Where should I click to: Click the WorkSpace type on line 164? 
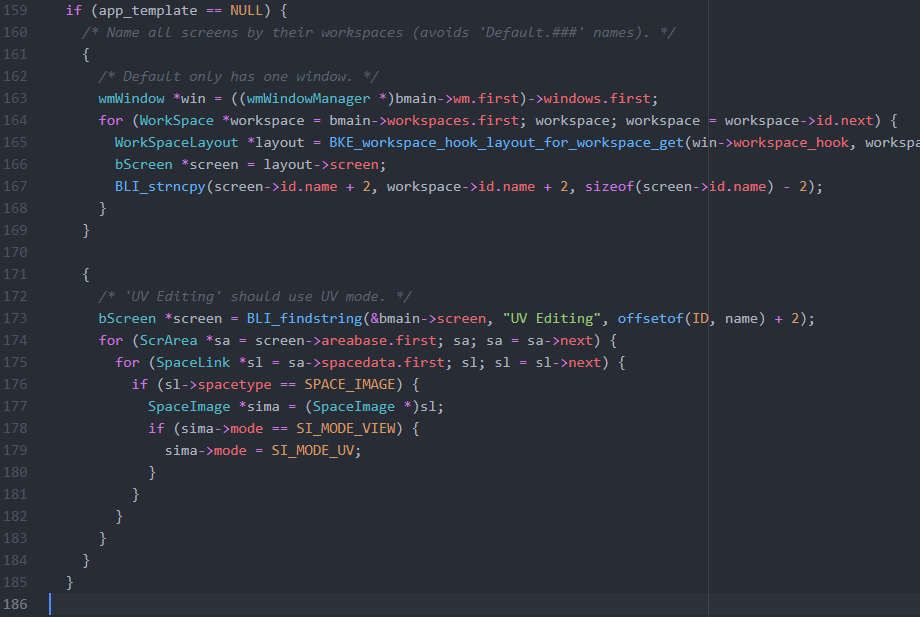tap(177, 121)
